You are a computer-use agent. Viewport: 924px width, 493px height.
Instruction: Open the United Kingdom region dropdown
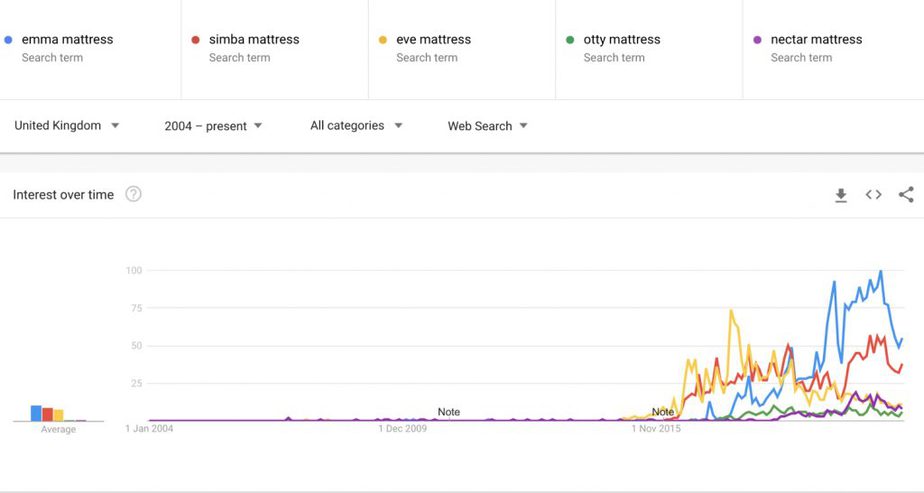coord(67,125)
